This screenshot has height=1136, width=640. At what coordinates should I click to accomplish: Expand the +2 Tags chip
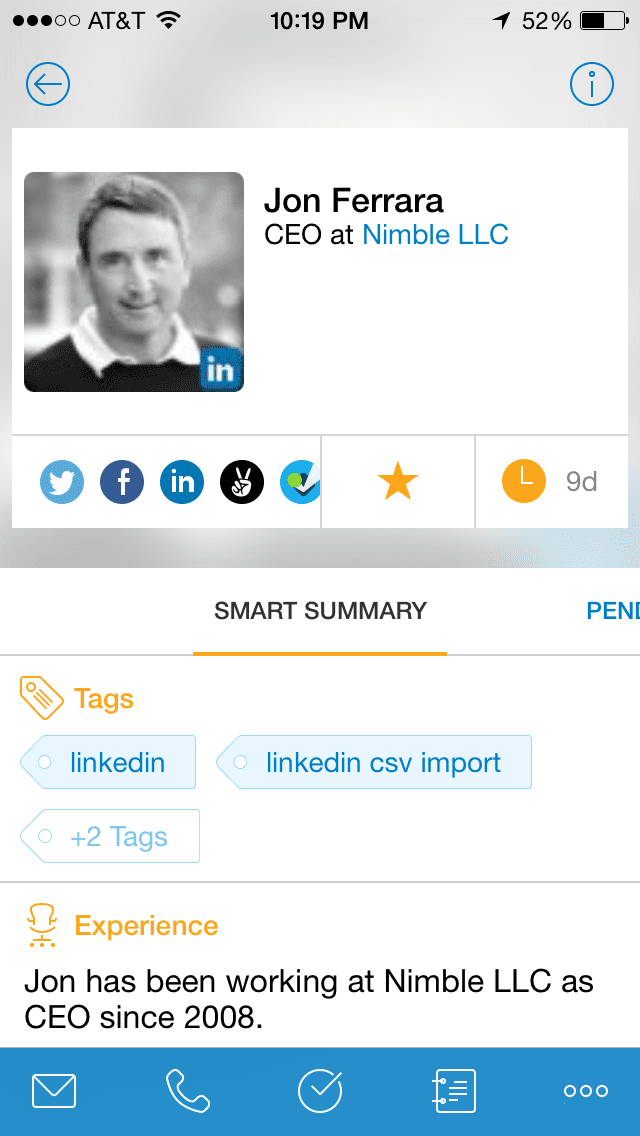tap(110, 835)
